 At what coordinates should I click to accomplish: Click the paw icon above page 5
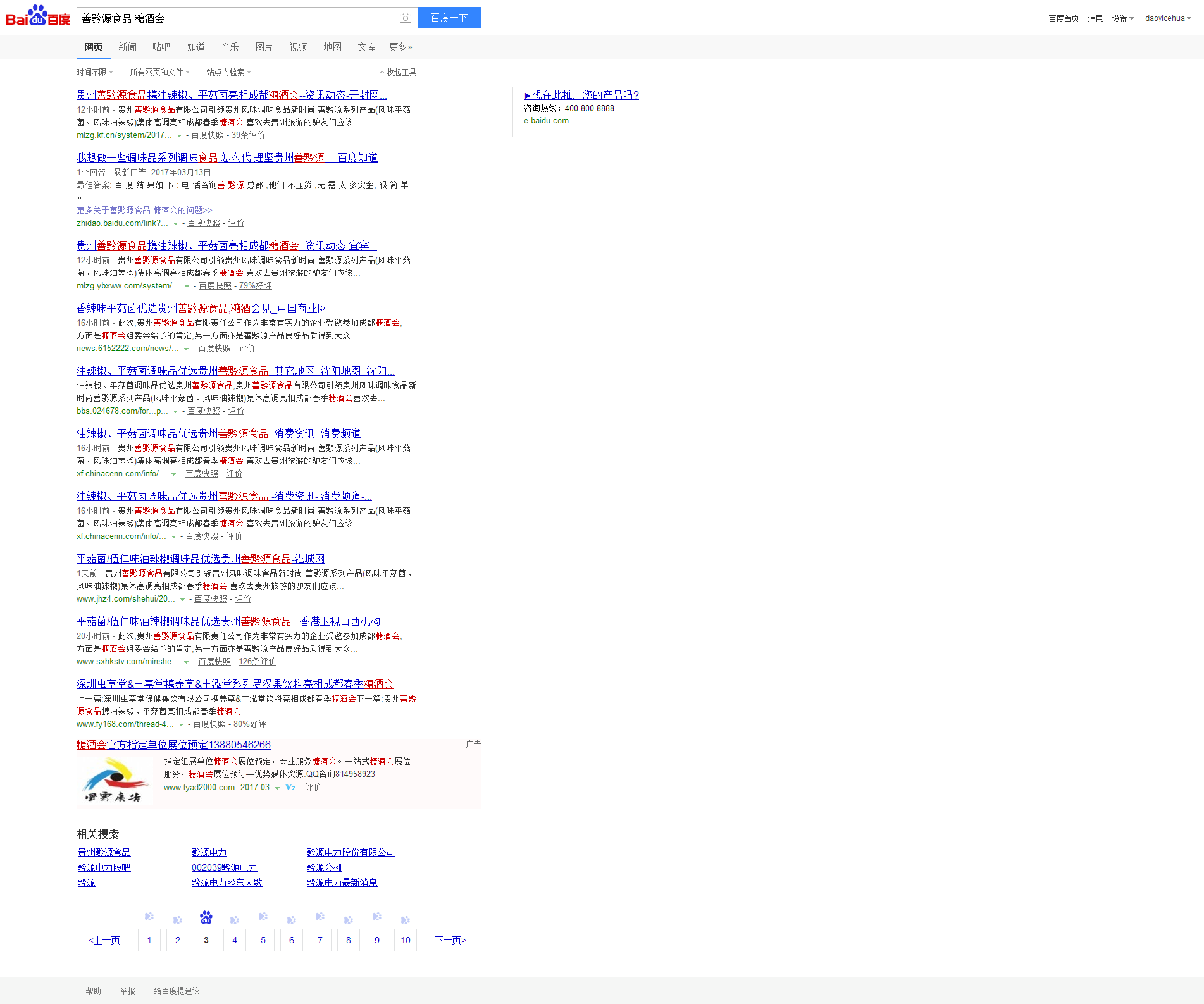tap(263, 916)
